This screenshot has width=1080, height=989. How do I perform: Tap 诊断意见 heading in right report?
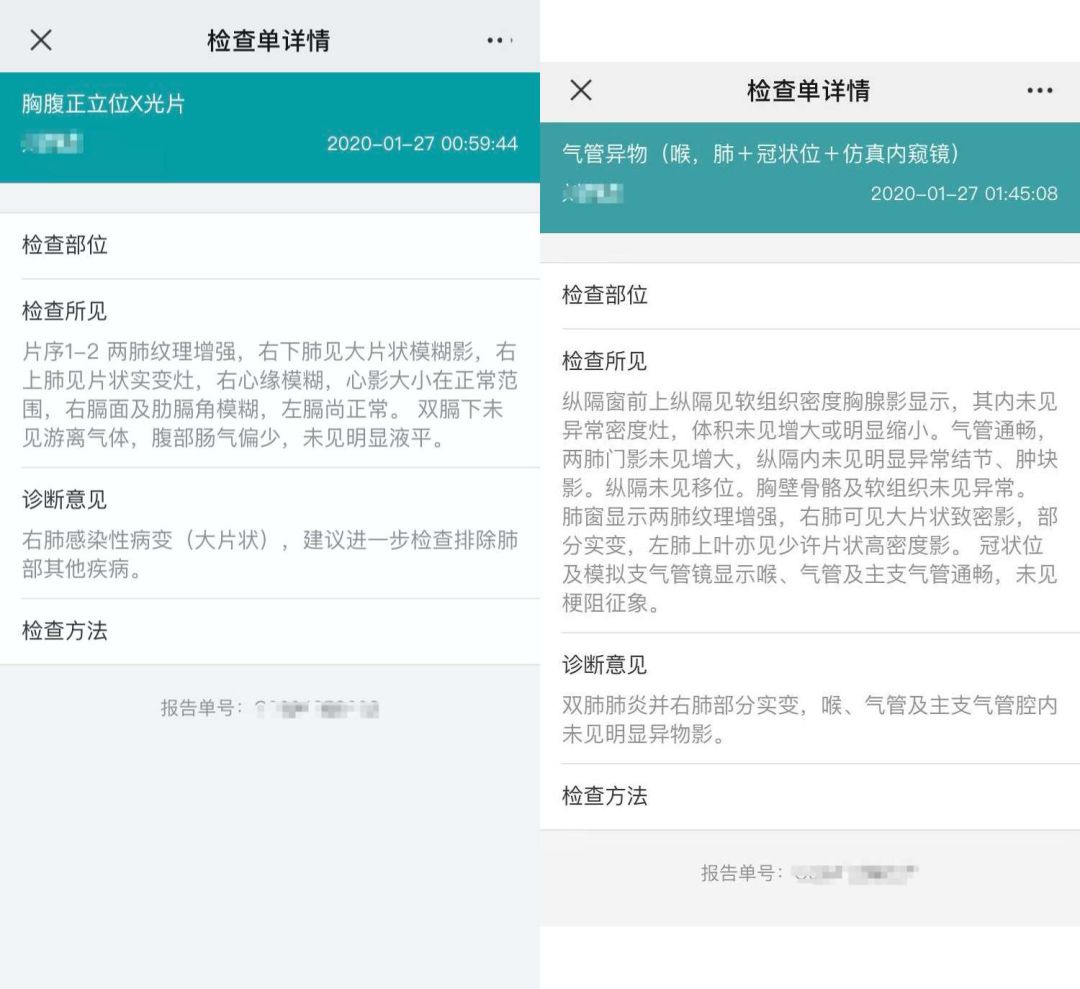[x=605, y=665]
